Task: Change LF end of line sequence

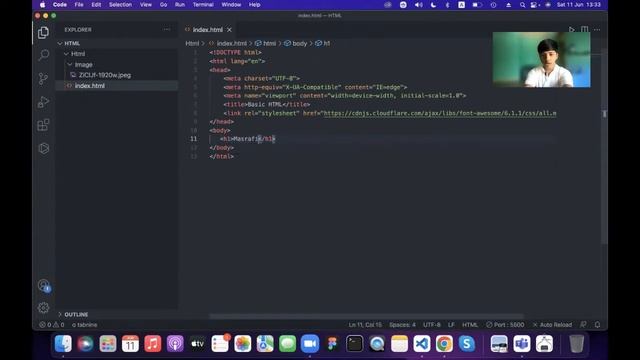Action: [x=451, y=325]
